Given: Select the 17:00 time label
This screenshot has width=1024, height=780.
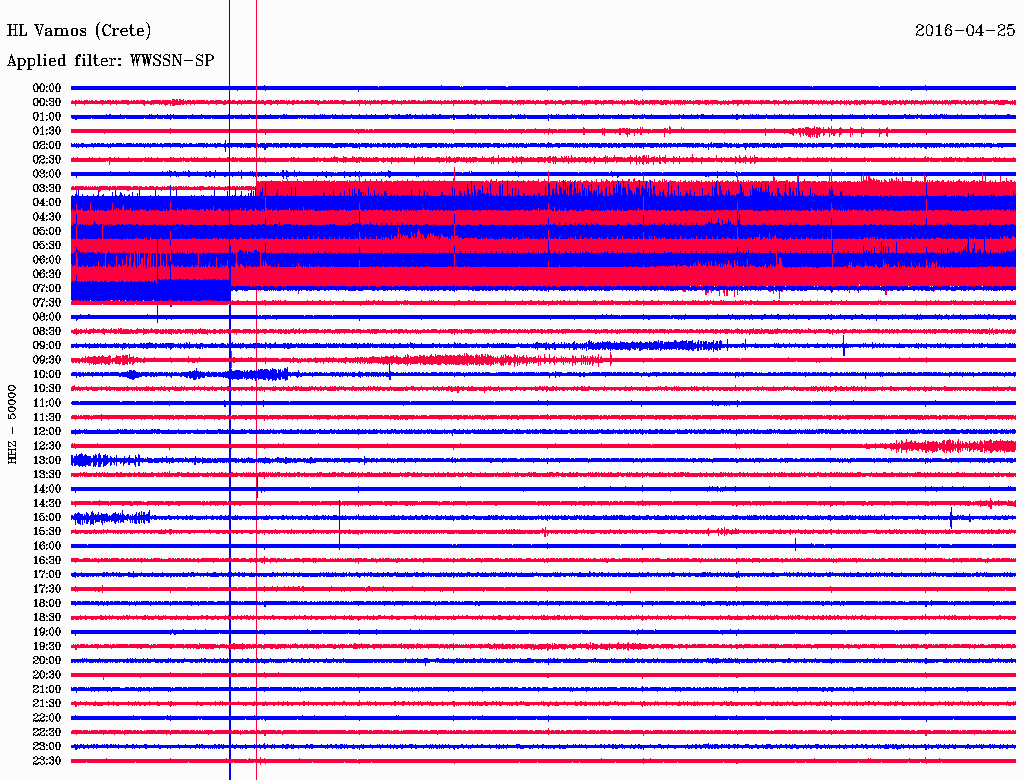Looking at the screenshot, I should 46,575.
